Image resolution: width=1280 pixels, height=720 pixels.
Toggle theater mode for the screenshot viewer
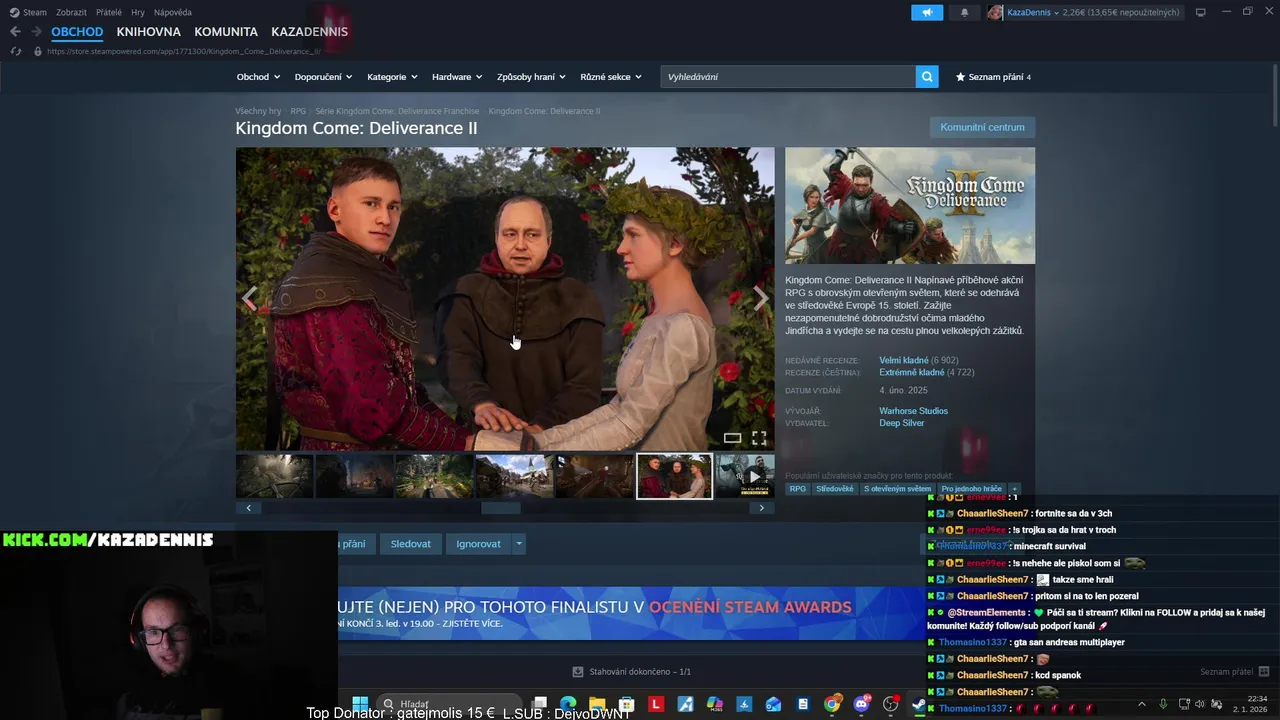coord(732,438)
